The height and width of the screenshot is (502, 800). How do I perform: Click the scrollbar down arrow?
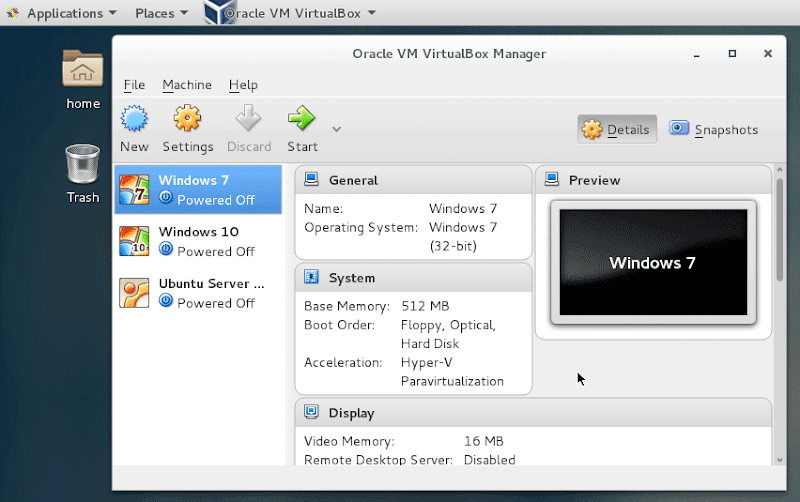pyautogui.click(x=779, y=460)
